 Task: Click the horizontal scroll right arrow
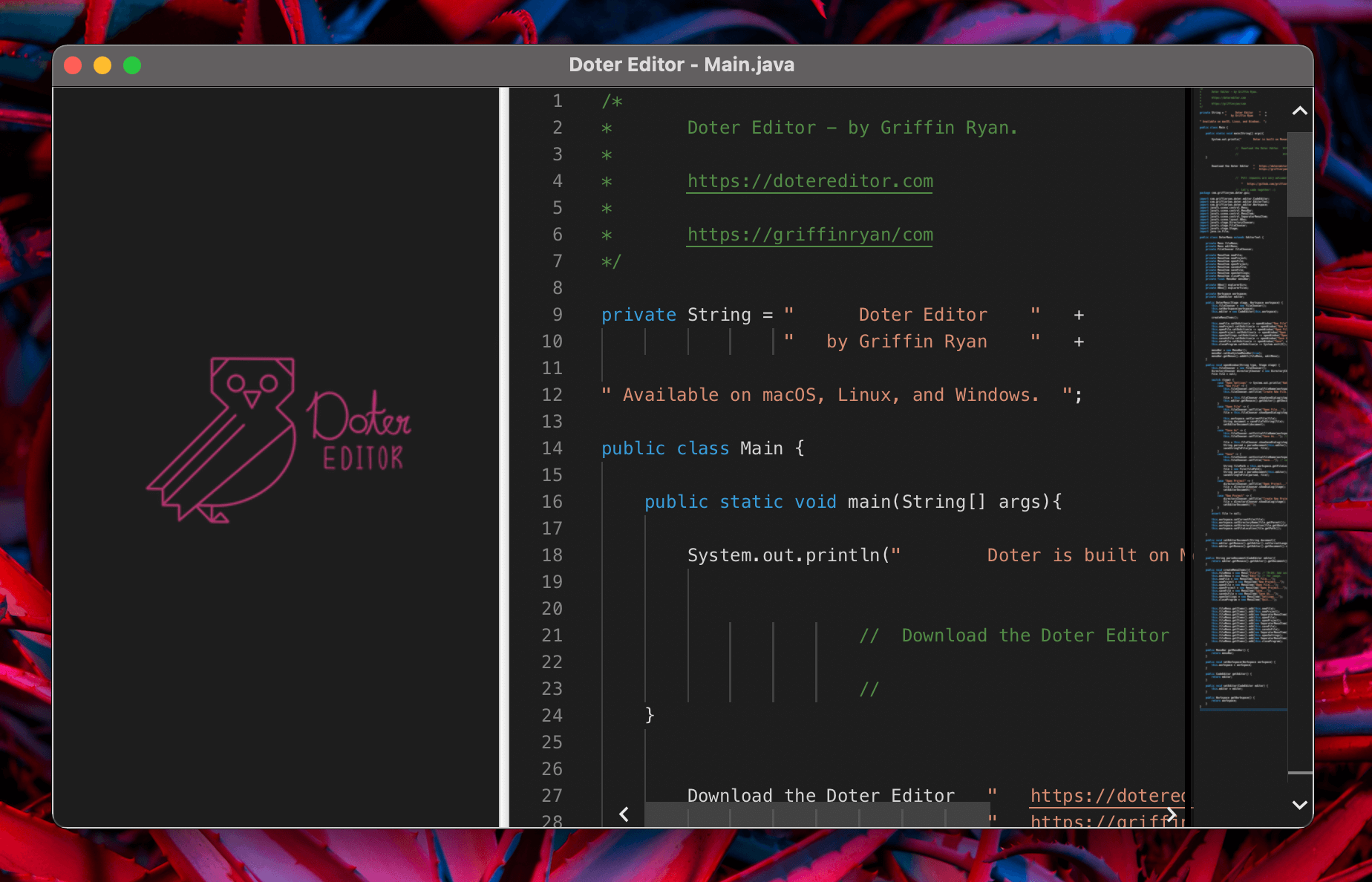(1172, 814)
